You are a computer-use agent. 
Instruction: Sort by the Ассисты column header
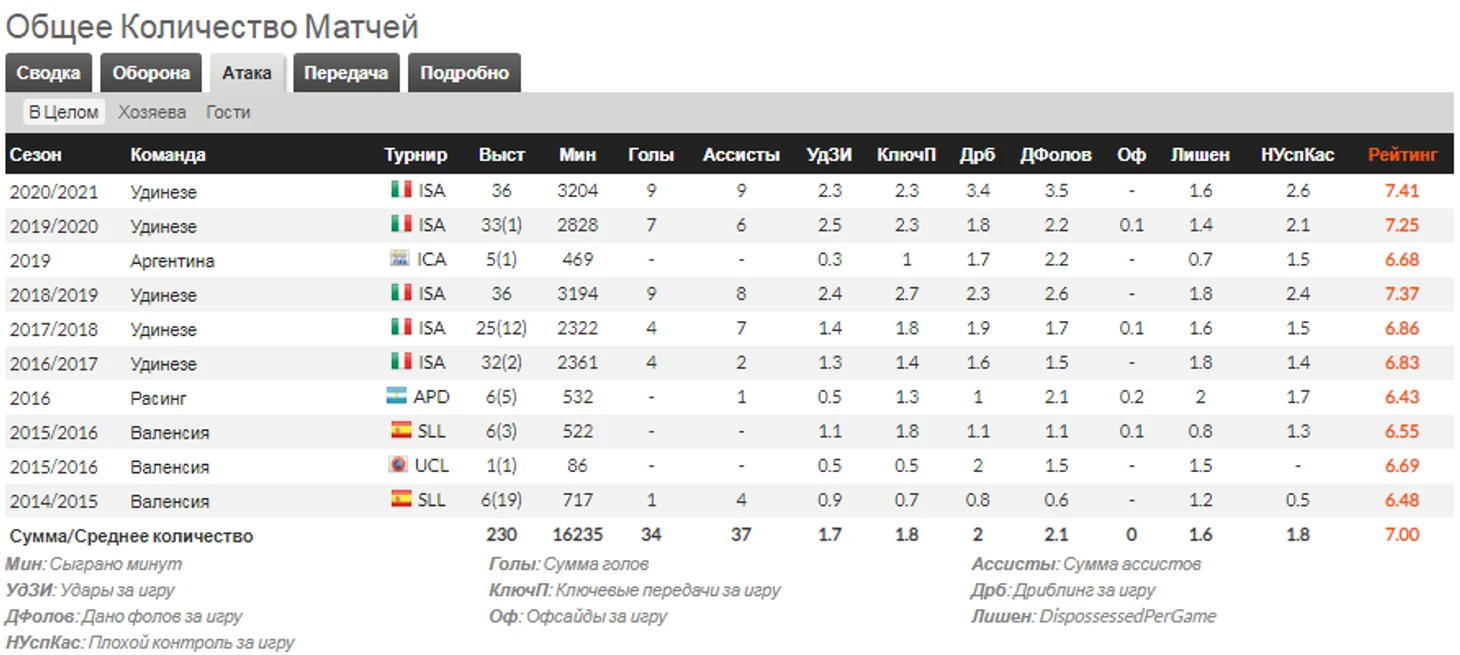pyautogui.click(x=741, y=155)
